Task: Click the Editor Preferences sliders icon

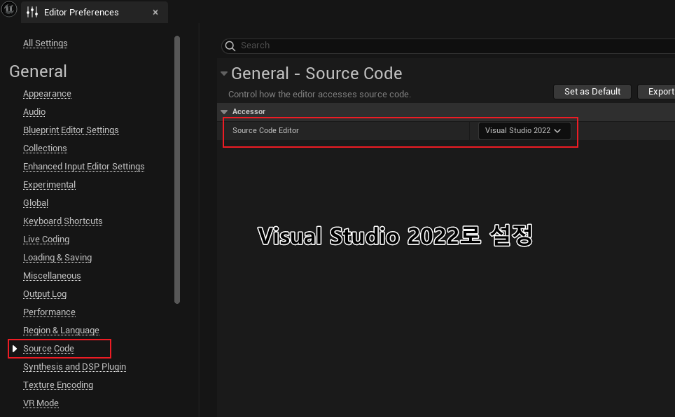Action: click(x=32, y=12)
